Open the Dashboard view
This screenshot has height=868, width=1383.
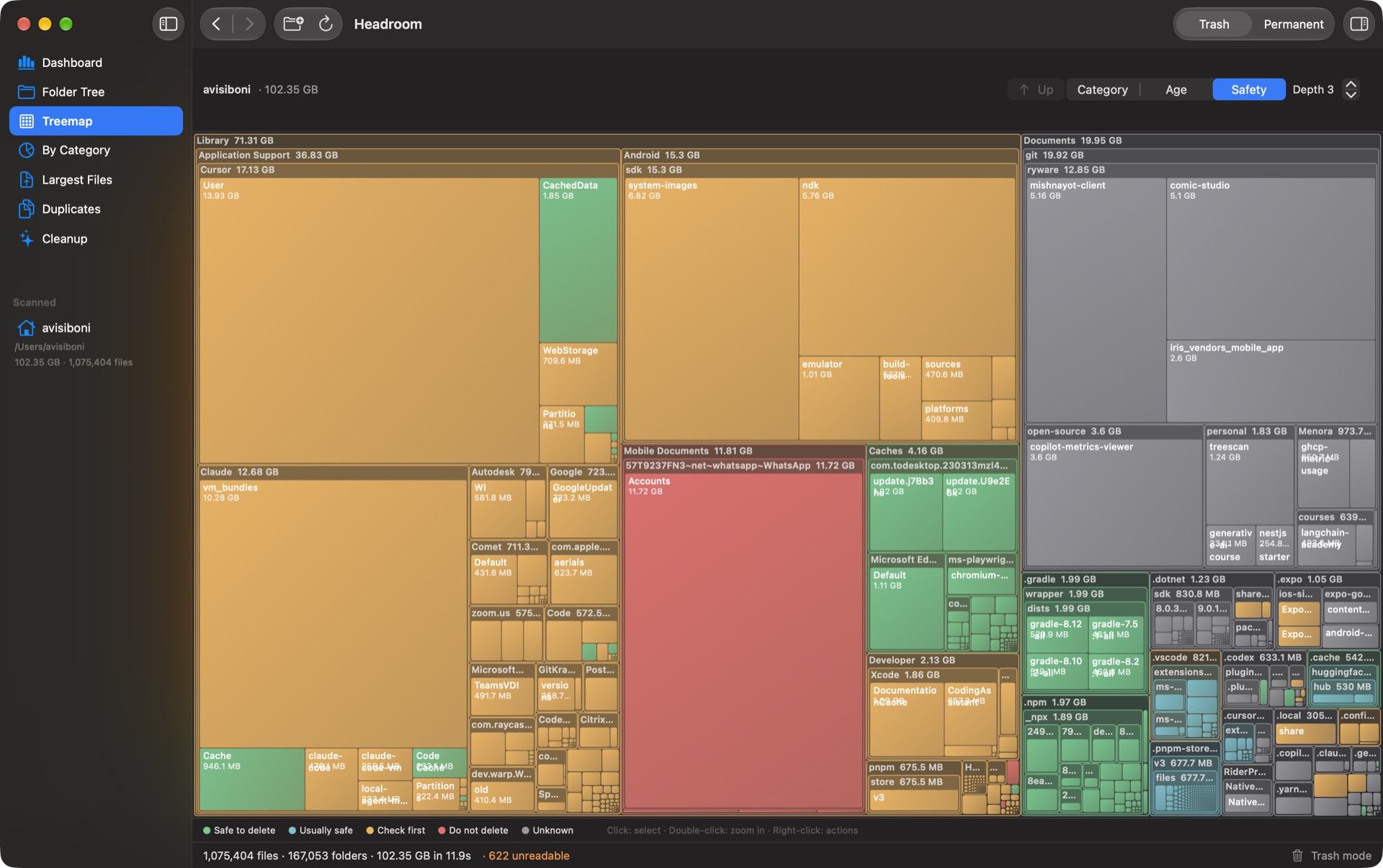(96, 63)
